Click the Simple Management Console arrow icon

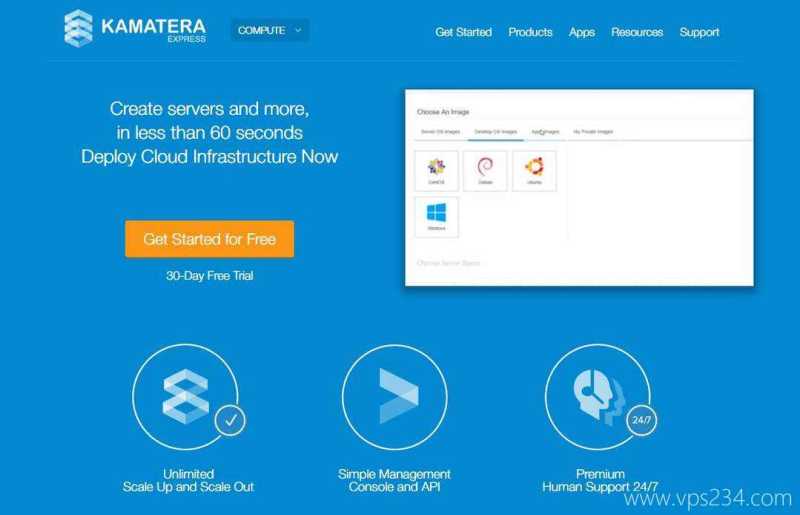[393, 395]
